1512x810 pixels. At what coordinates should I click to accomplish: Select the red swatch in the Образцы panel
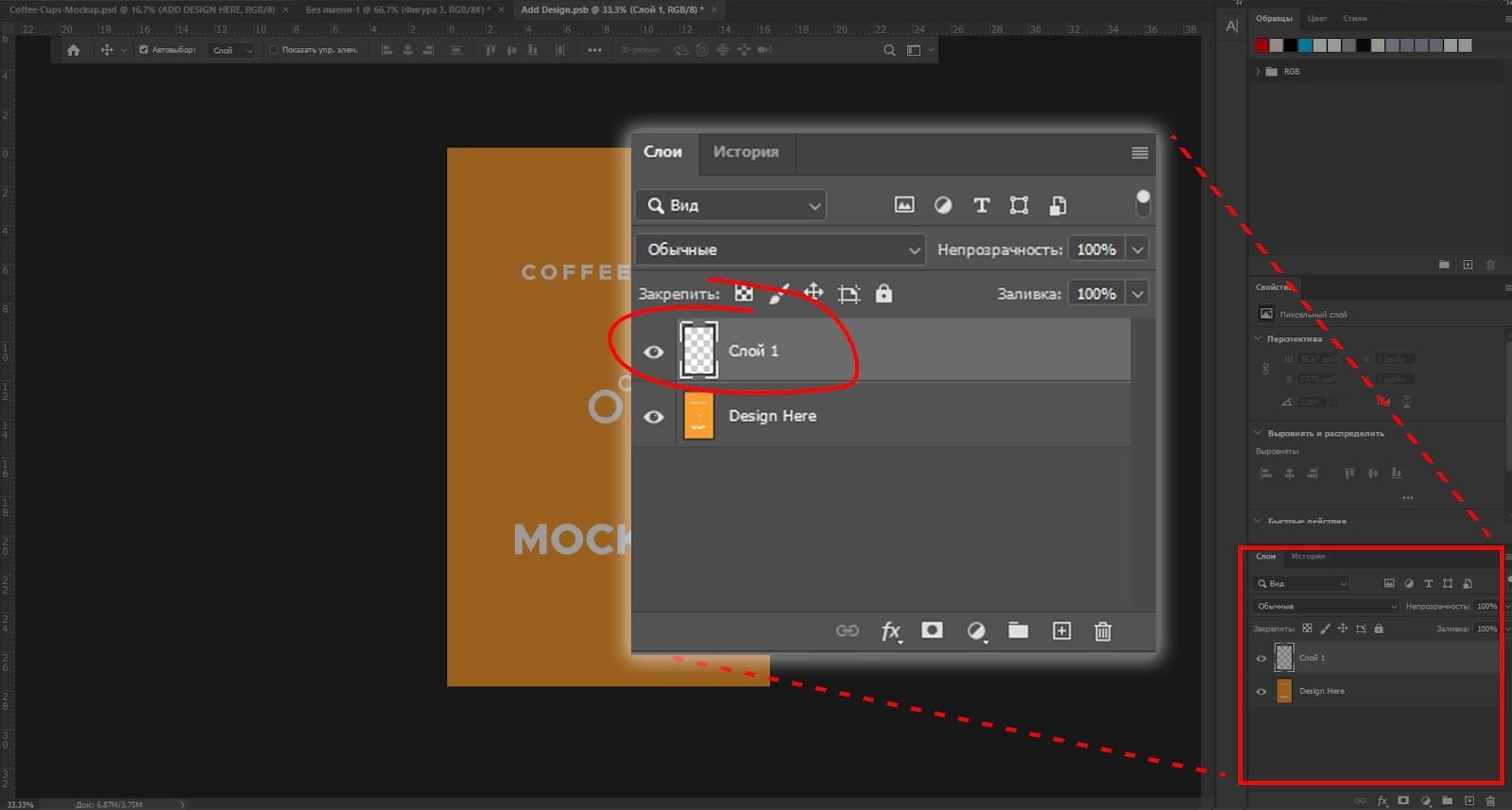1262,45
